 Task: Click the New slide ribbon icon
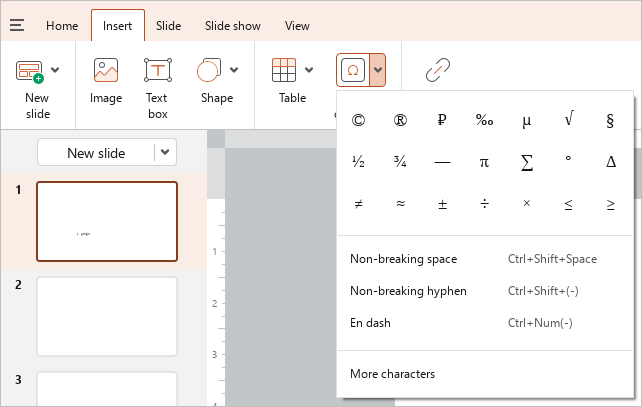click(29, 71)
